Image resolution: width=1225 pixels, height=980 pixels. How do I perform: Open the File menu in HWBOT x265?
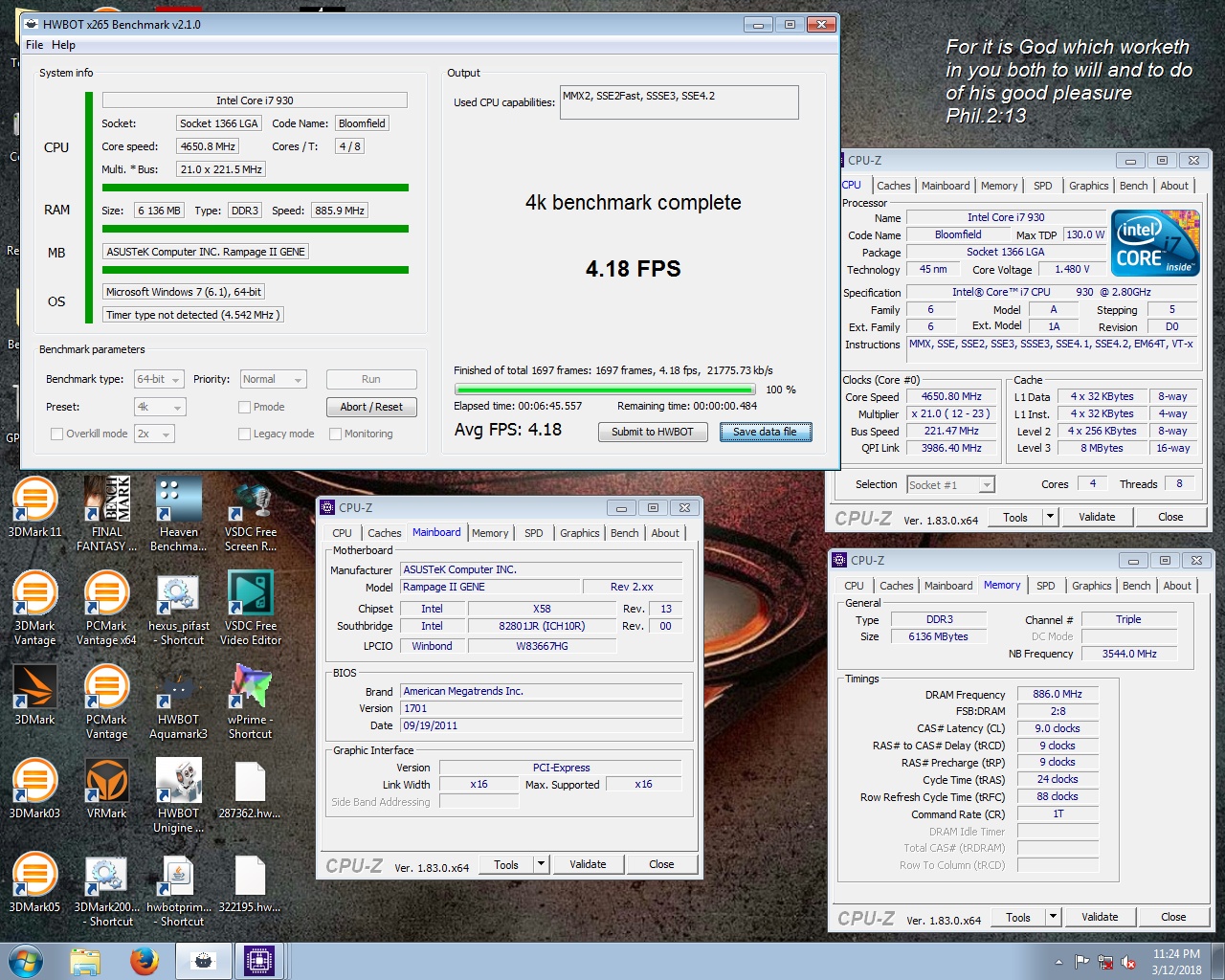click(34, 45)
